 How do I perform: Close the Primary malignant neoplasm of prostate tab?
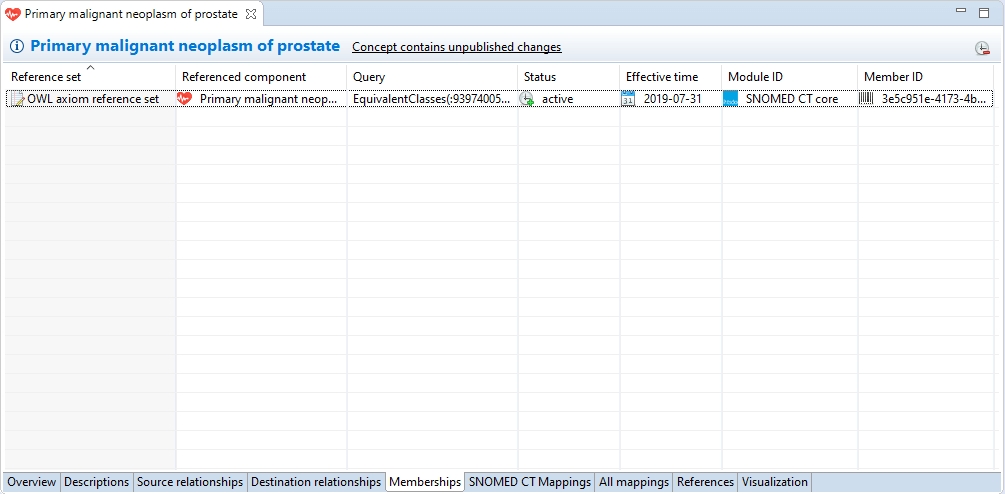[x=251, y=14]
